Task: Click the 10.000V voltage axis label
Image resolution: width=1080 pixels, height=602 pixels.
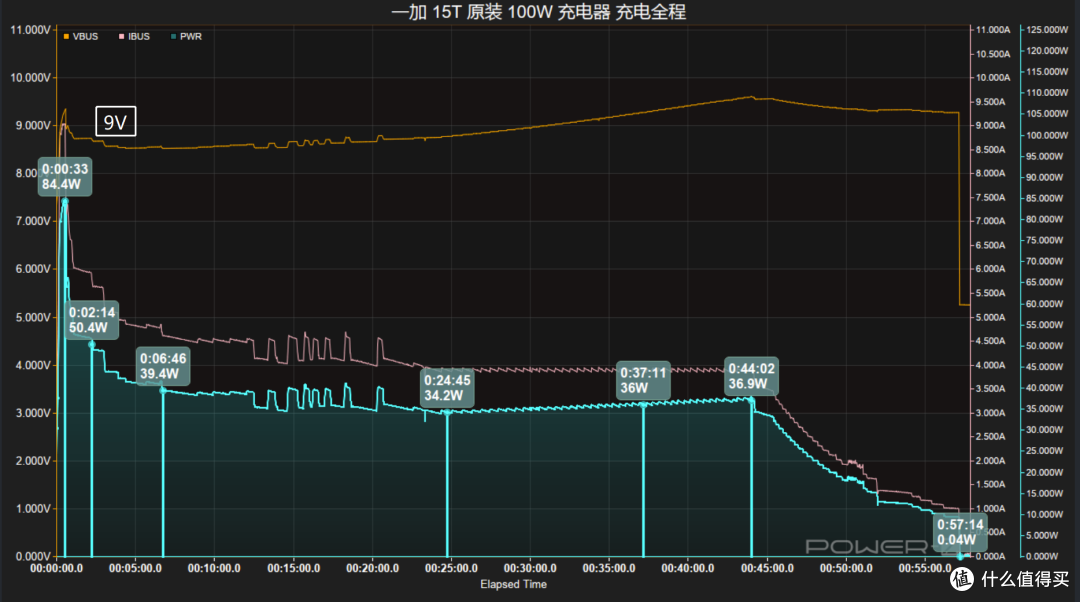Action: [x=30, y=78]
